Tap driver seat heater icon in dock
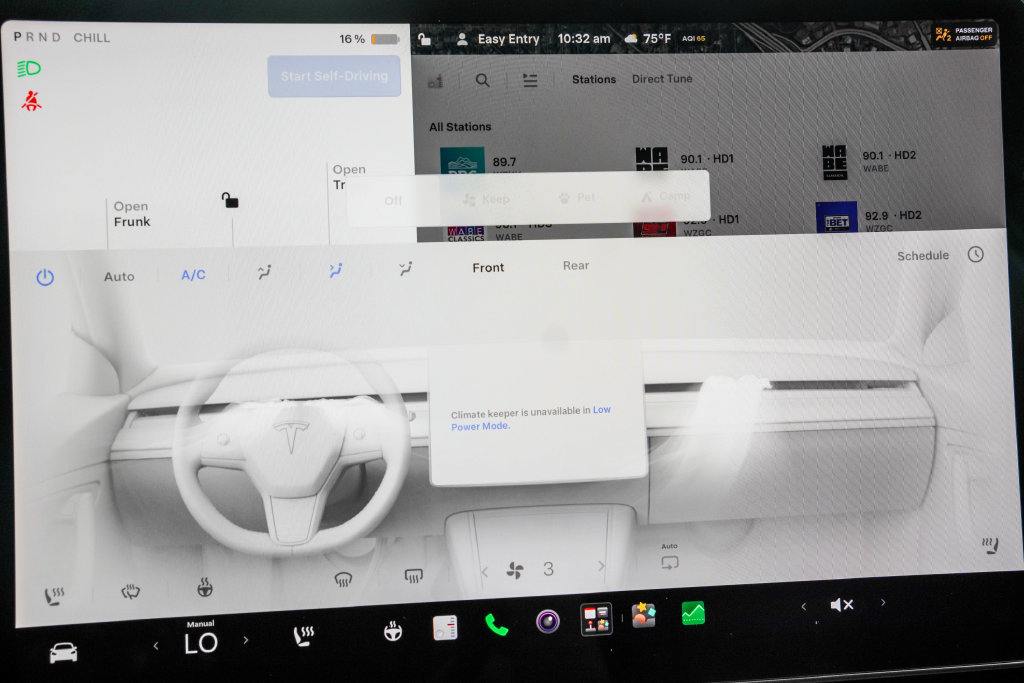 (x=304, y=635)
